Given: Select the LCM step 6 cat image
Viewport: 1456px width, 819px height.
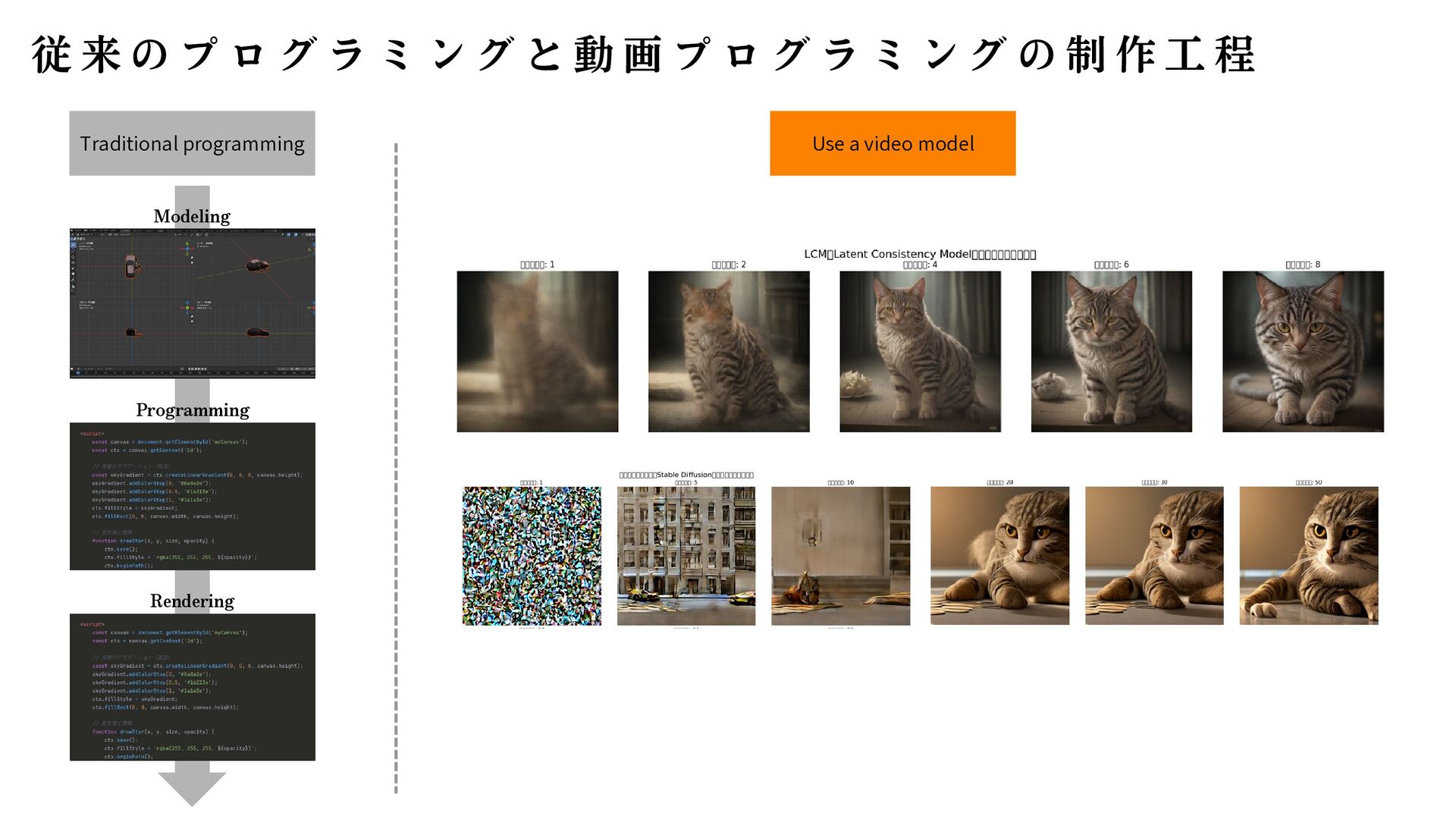Looking at the screenshot, I should (x=1112, y=352).
